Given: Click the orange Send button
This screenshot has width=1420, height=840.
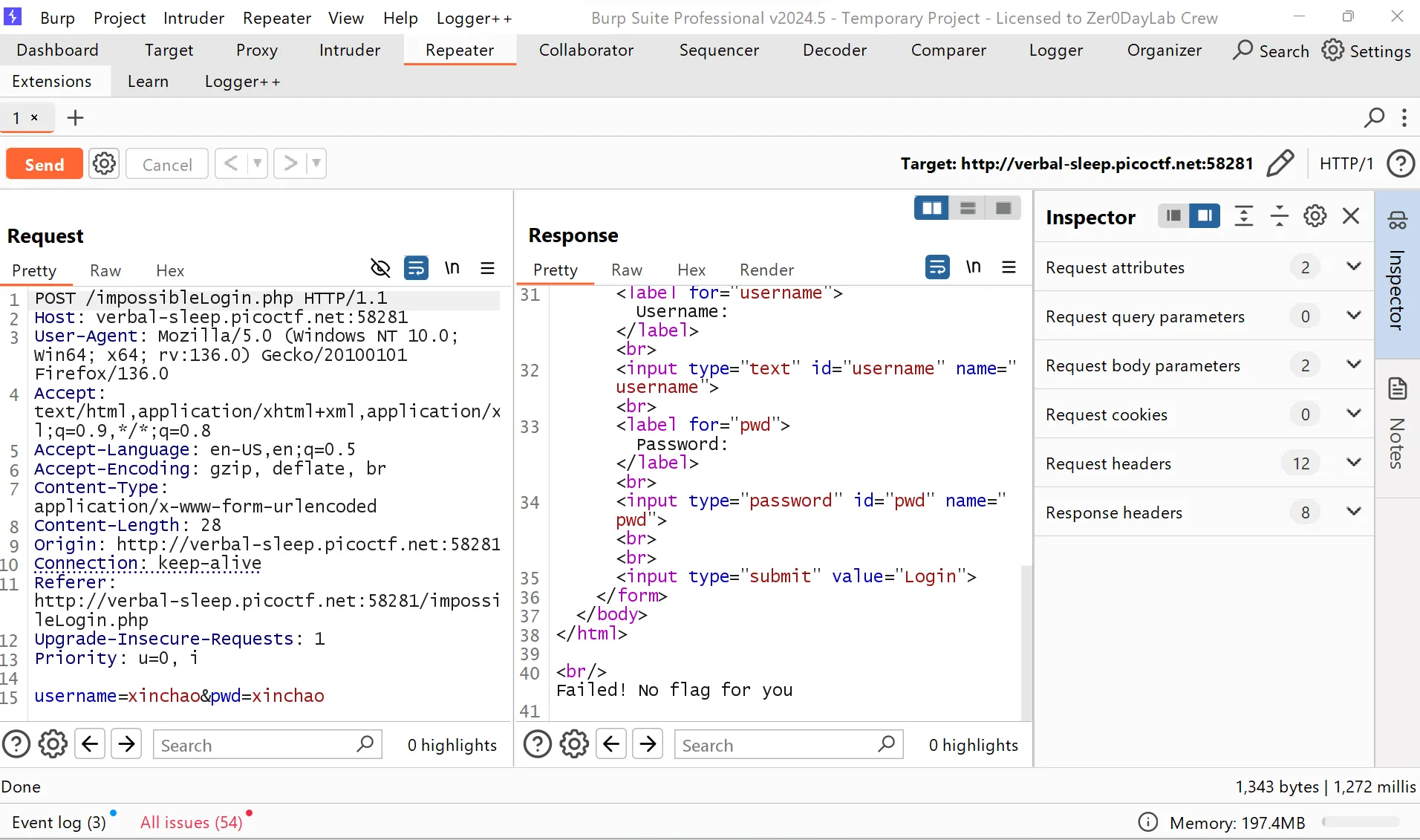Looking at the screenshot, I should 45,164.
